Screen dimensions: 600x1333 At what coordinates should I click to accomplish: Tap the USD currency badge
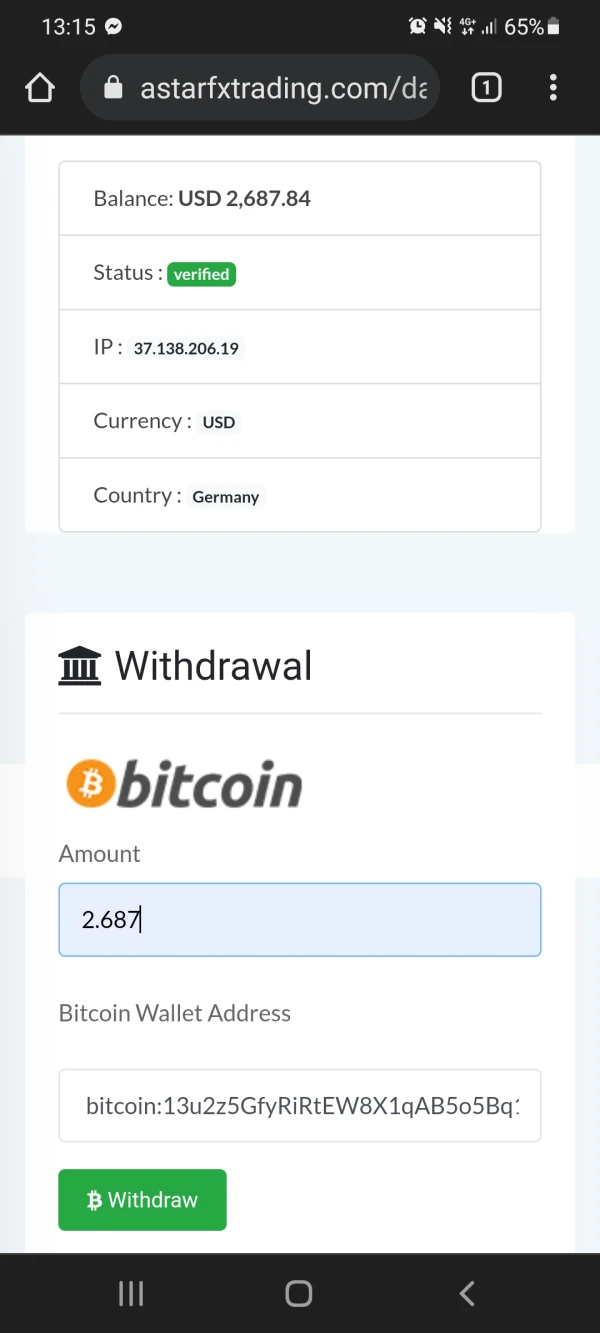coord(218,422)
